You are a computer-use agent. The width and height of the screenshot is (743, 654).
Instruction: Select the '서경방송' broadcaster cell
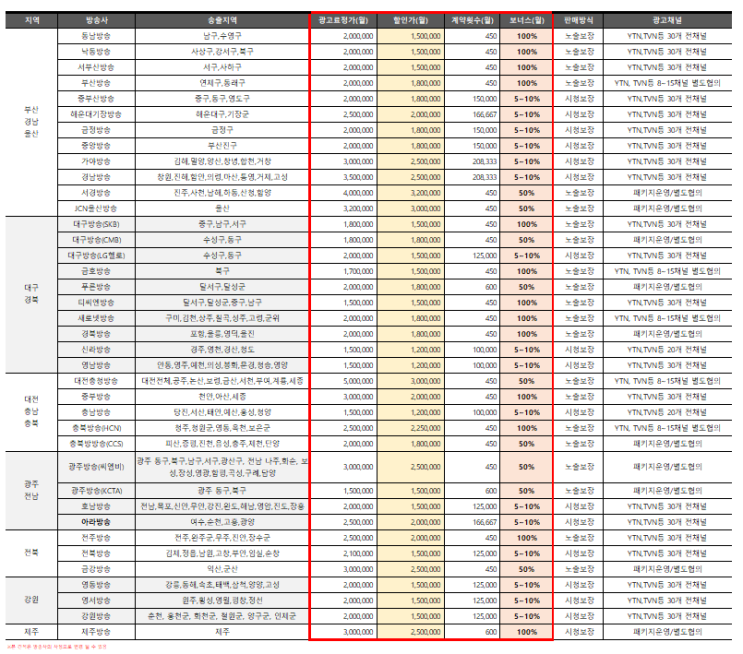tap(96, 193)
